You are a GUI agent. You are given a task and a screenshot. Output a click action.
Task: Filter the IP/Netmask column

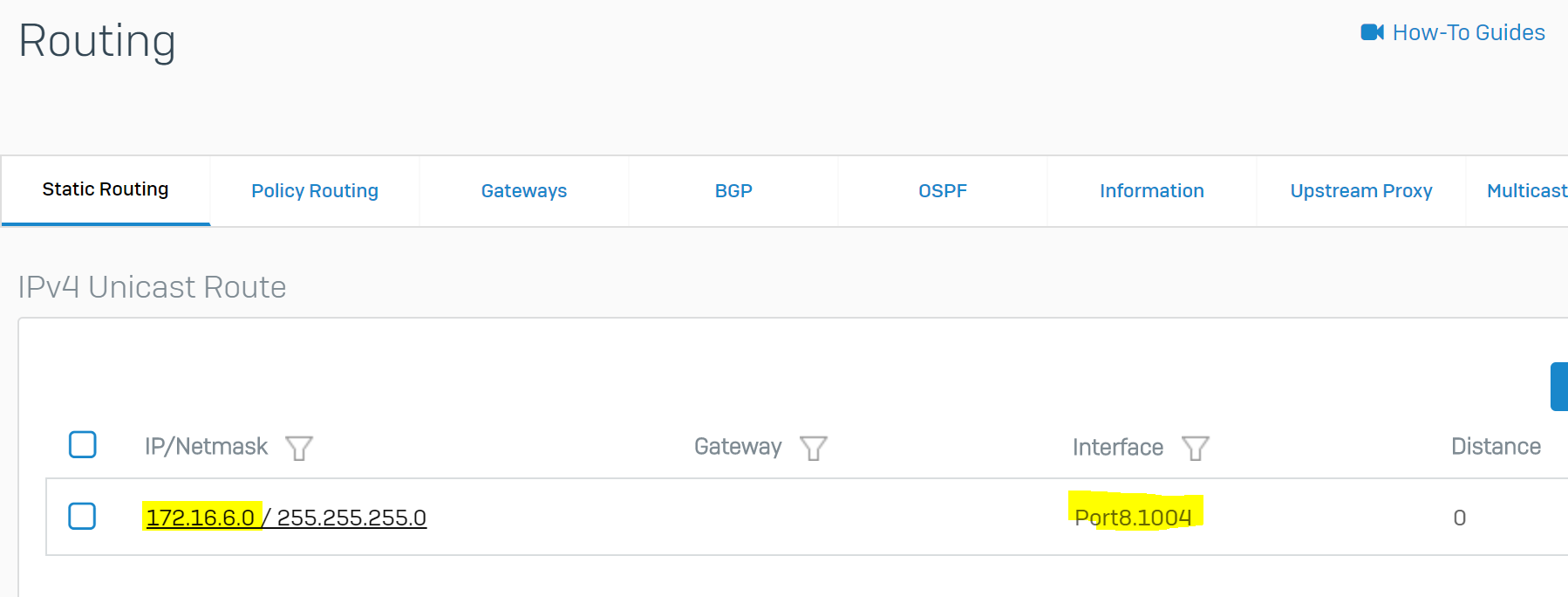299,448
